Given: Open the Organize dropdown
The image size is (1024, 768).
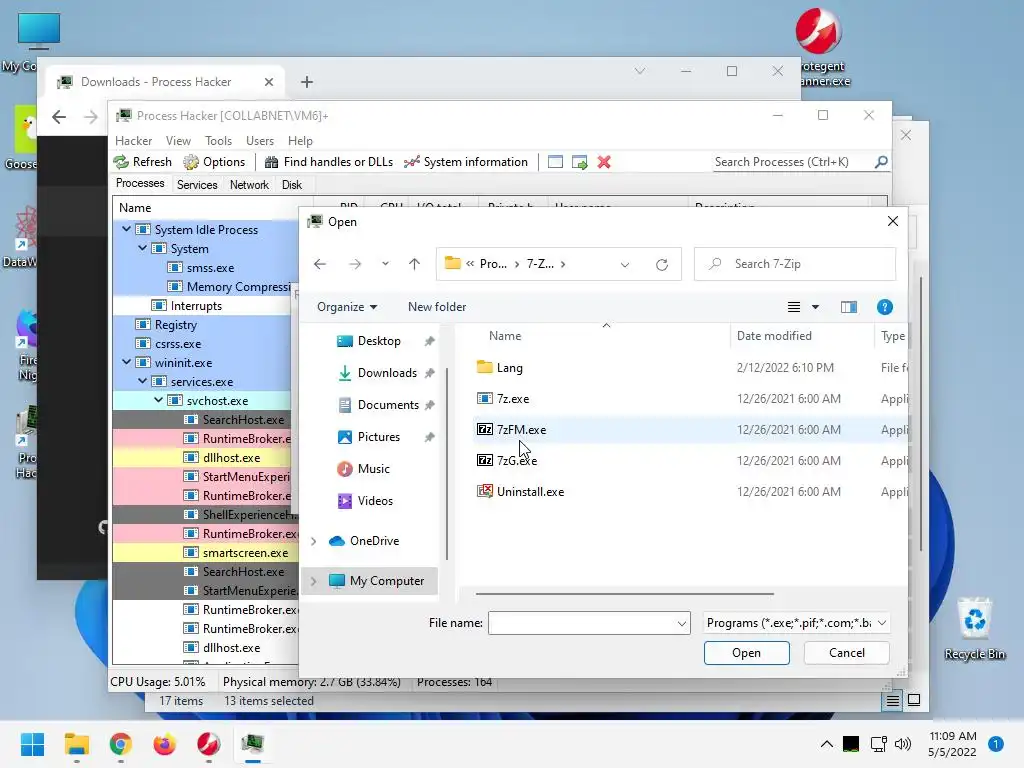Looking at the screenshot, I should click(347, 307).
